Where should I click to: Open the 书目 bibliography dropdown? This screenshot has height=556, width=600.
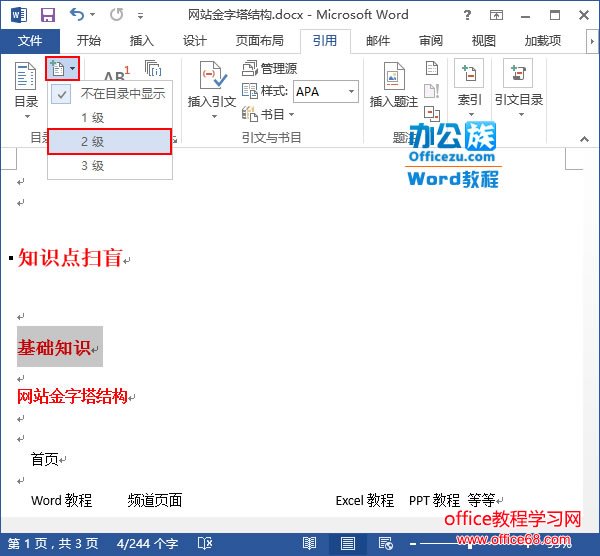click(268, 114)
